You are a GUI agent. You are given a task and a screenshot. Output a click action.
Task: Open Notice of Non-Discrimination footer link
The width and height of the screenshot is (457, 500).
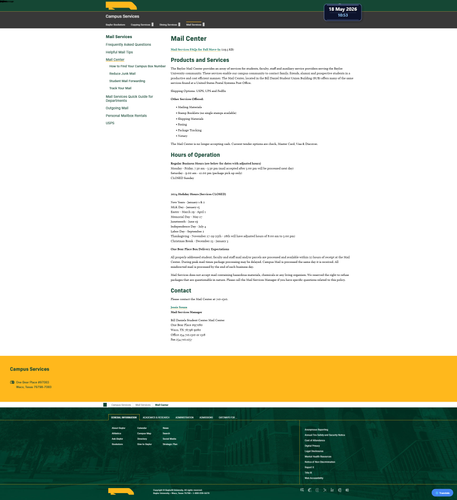[x=320, y=462]
